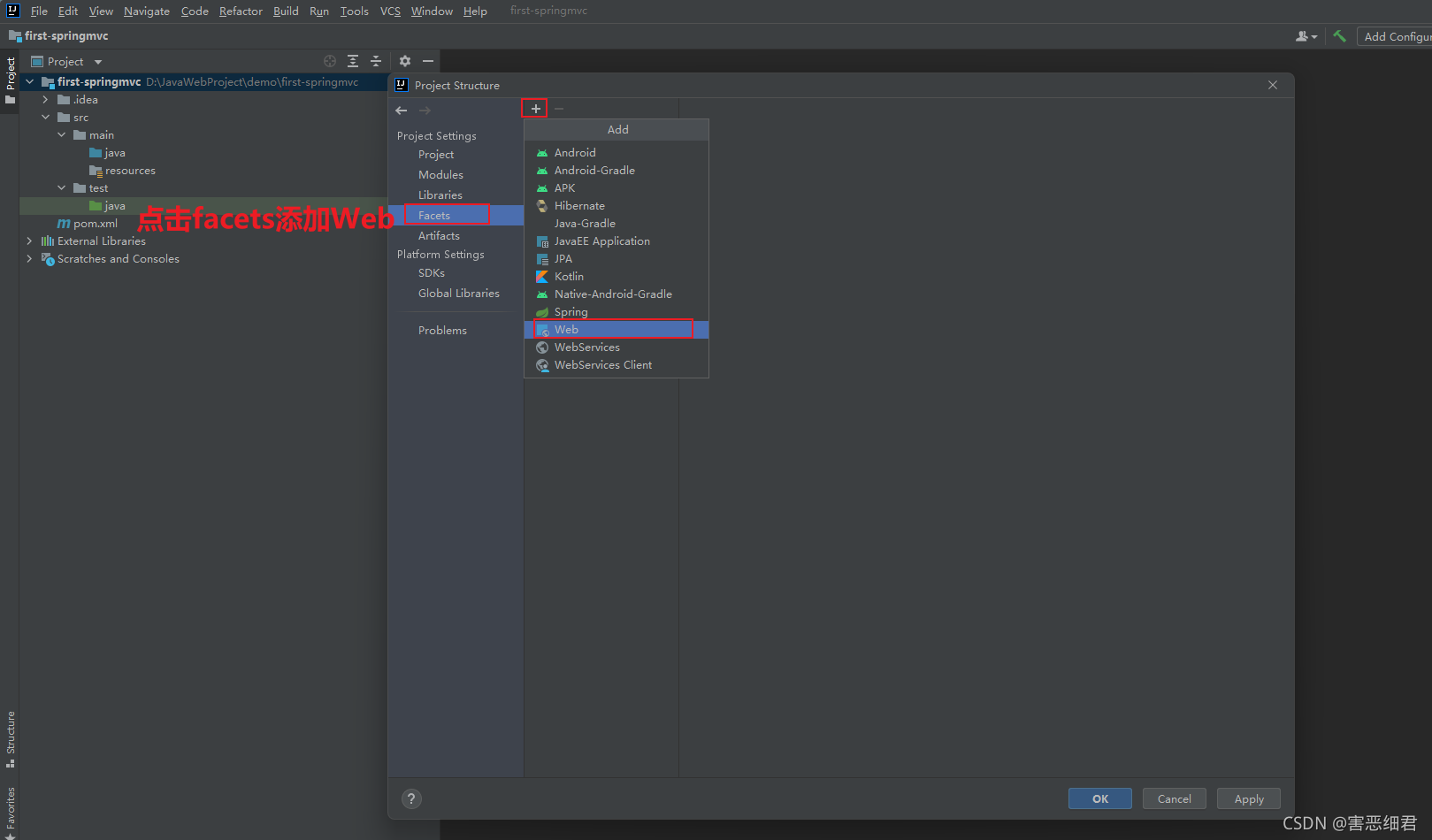
Task: Click the Collapse All icon in Project panel
Action: (376, 61)
